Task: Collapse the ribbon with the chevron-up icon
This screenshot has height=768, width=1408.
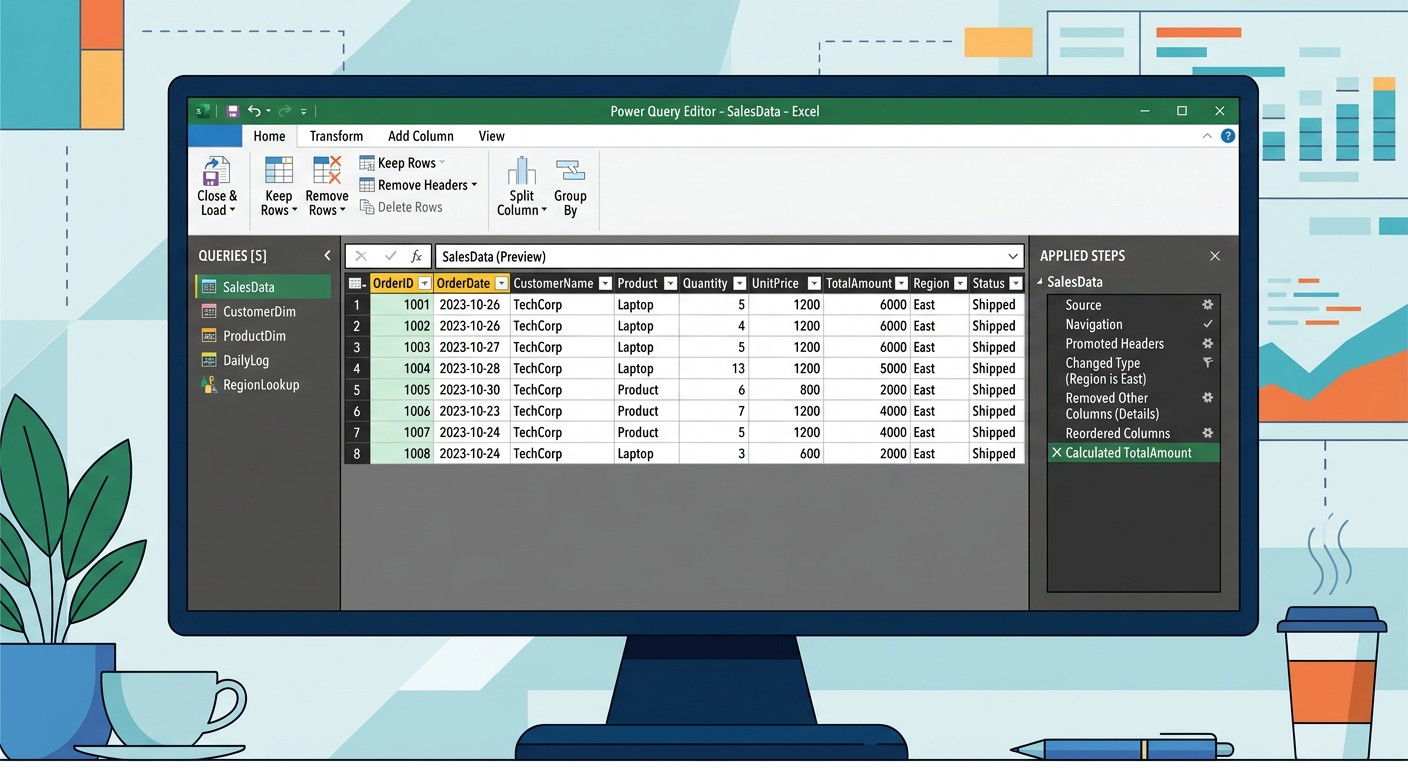Action: [1207, 136]
